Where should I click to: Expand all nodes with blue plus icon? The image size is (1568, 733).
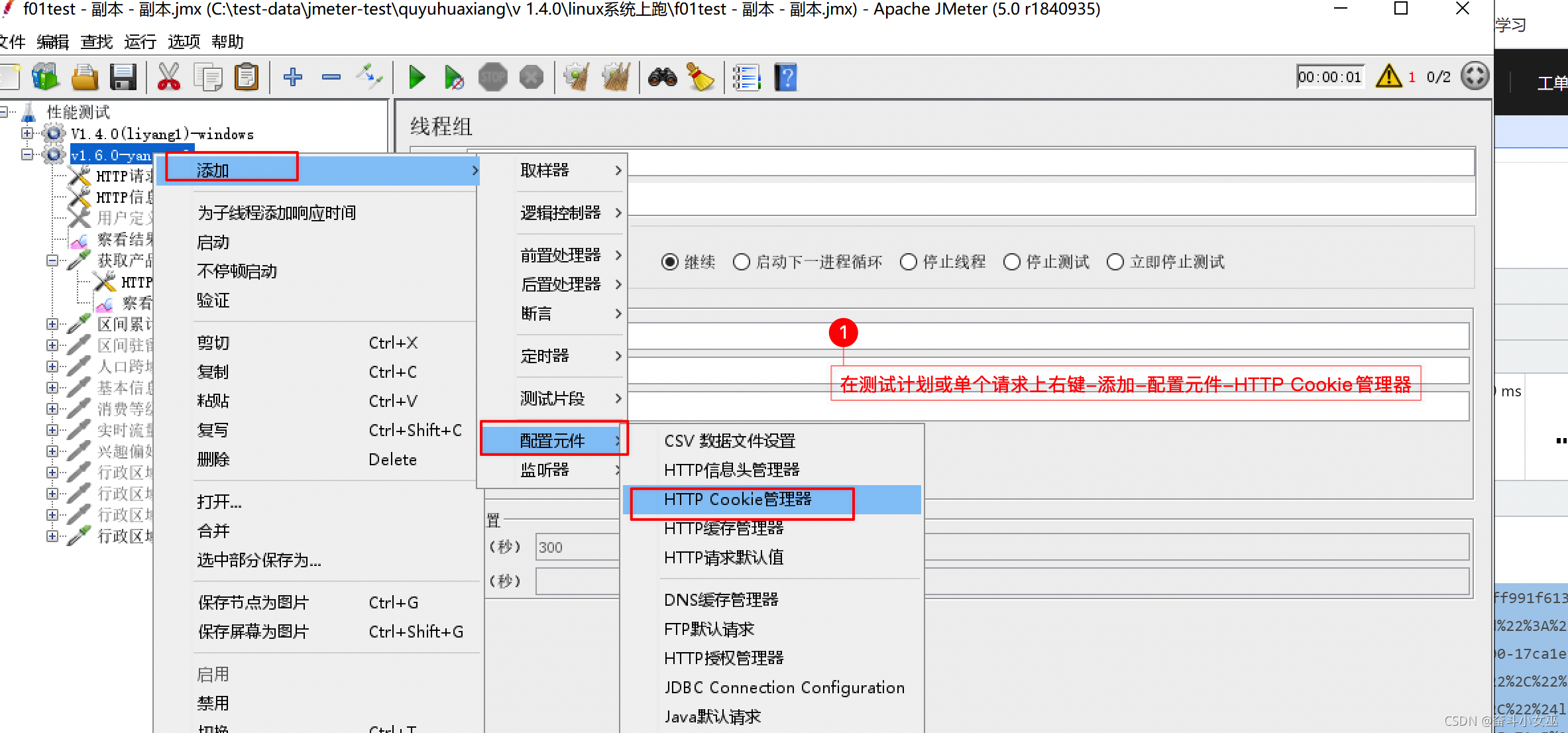pos(292,77)
